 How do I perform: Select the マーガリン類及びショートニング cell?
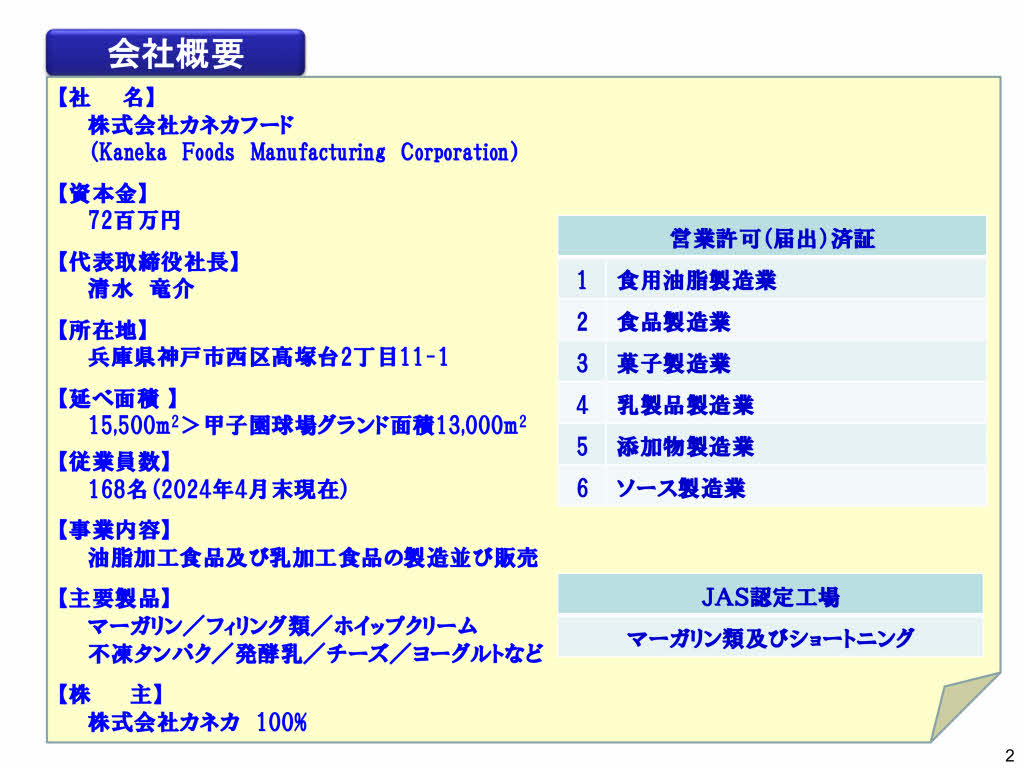point(771,637)
